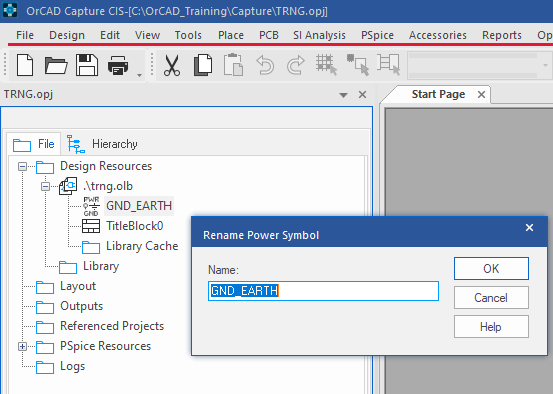Open the Edit menu

point(110,35)
